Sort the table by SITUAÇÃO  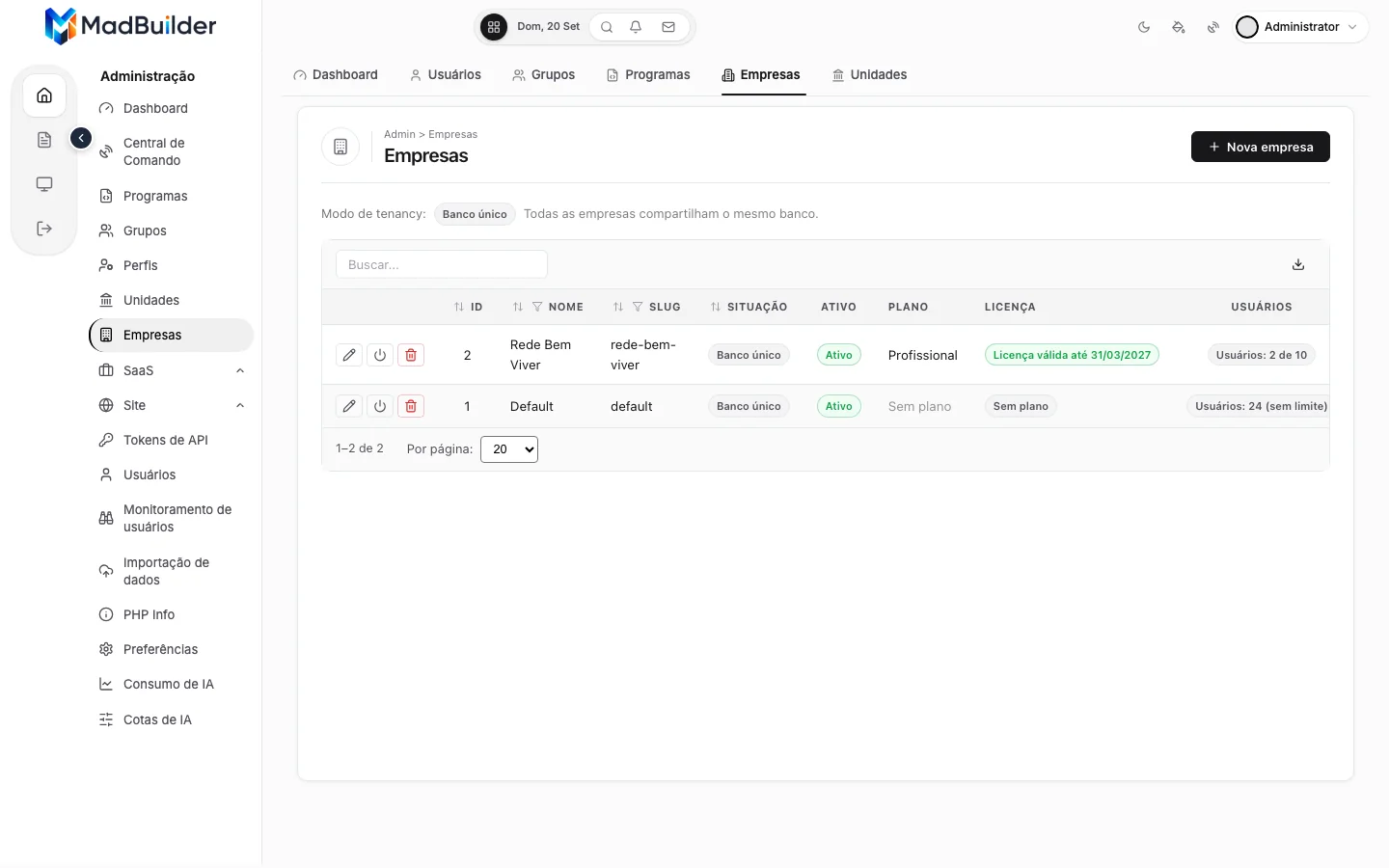(x=716, y=307)
